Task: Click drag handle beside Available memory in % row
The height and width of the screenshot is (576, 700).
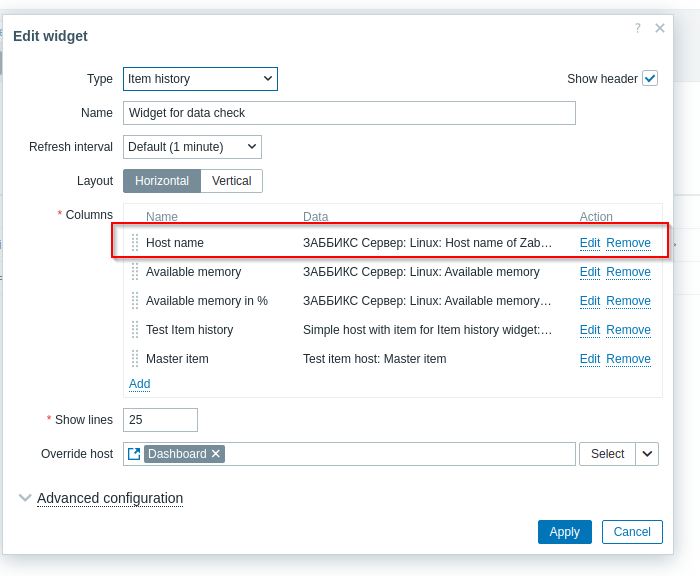Action: click(x=135, y=301)
